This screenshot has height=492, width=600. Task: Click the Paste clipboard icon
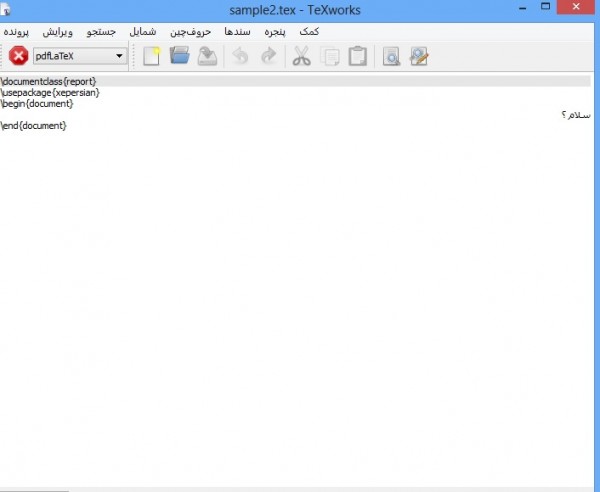click(357, 56)
